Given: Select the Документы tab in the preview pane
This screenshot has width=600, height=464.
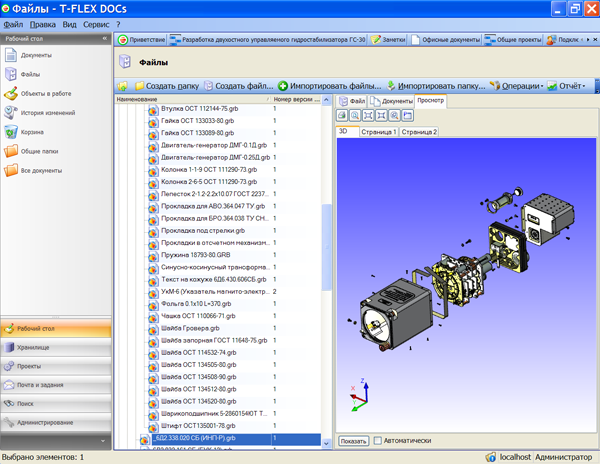Looking at the screenshot, I should coord(391,101).
